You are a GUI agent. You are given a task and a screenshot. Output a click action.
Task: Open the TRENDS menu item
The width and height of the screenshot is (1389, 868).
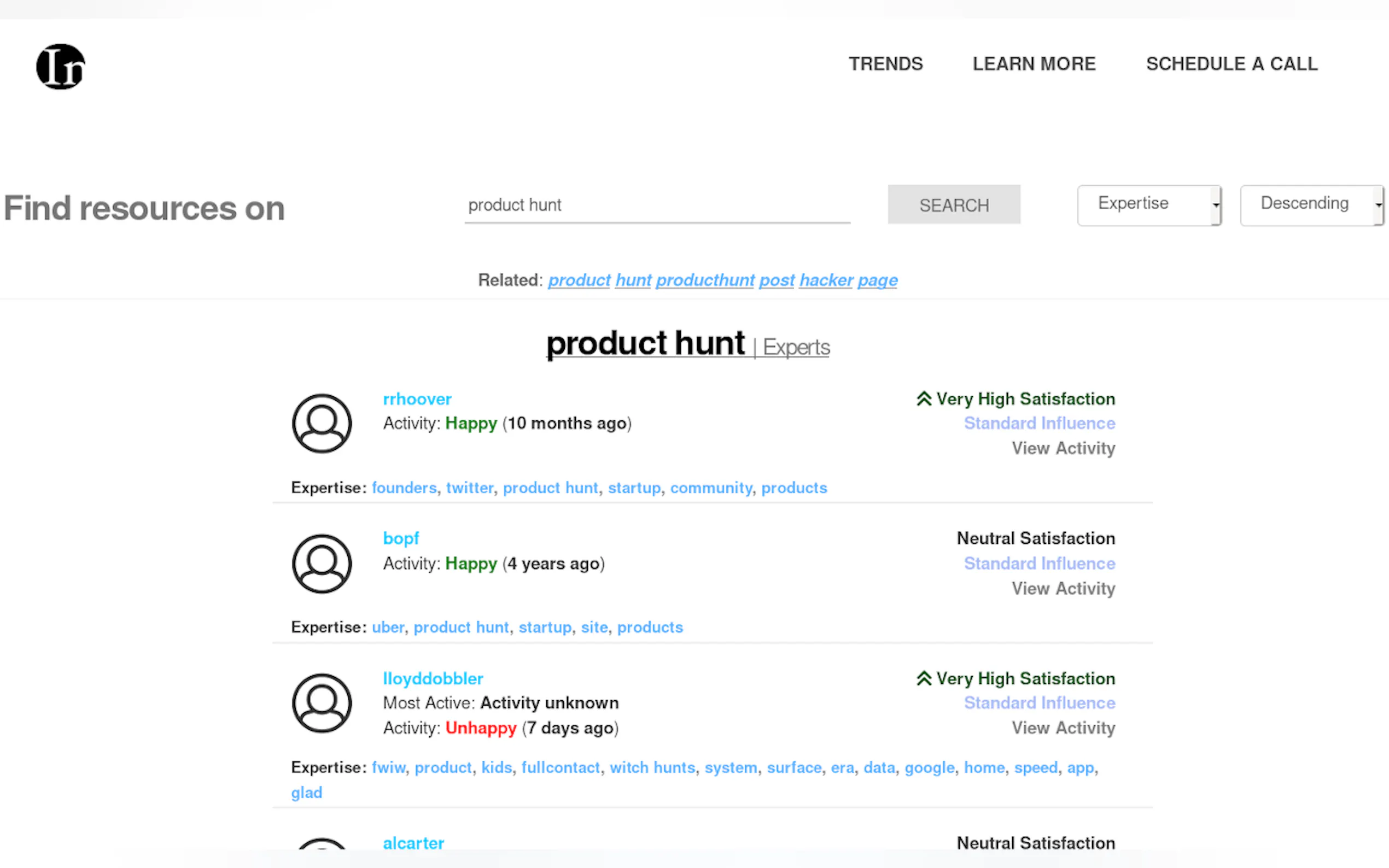click(885, 64)
